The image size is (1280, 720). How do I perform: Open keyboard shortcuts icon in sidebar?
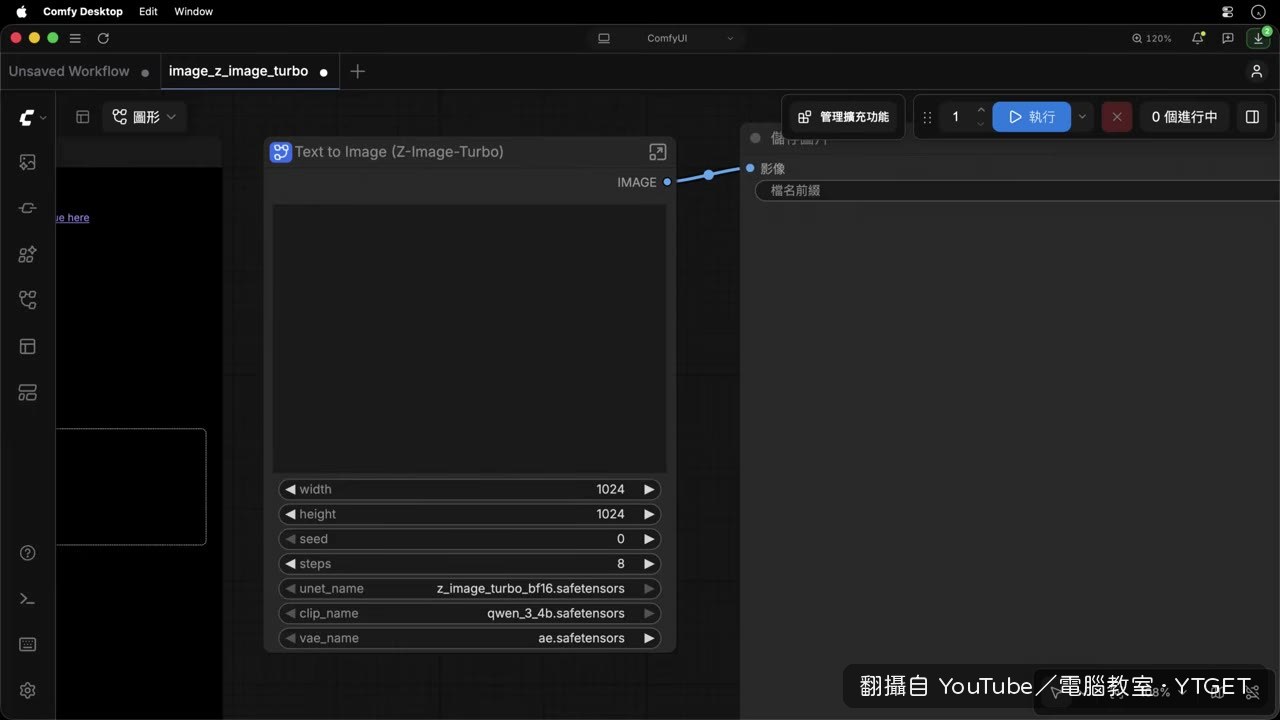click(x=27, y=644)
